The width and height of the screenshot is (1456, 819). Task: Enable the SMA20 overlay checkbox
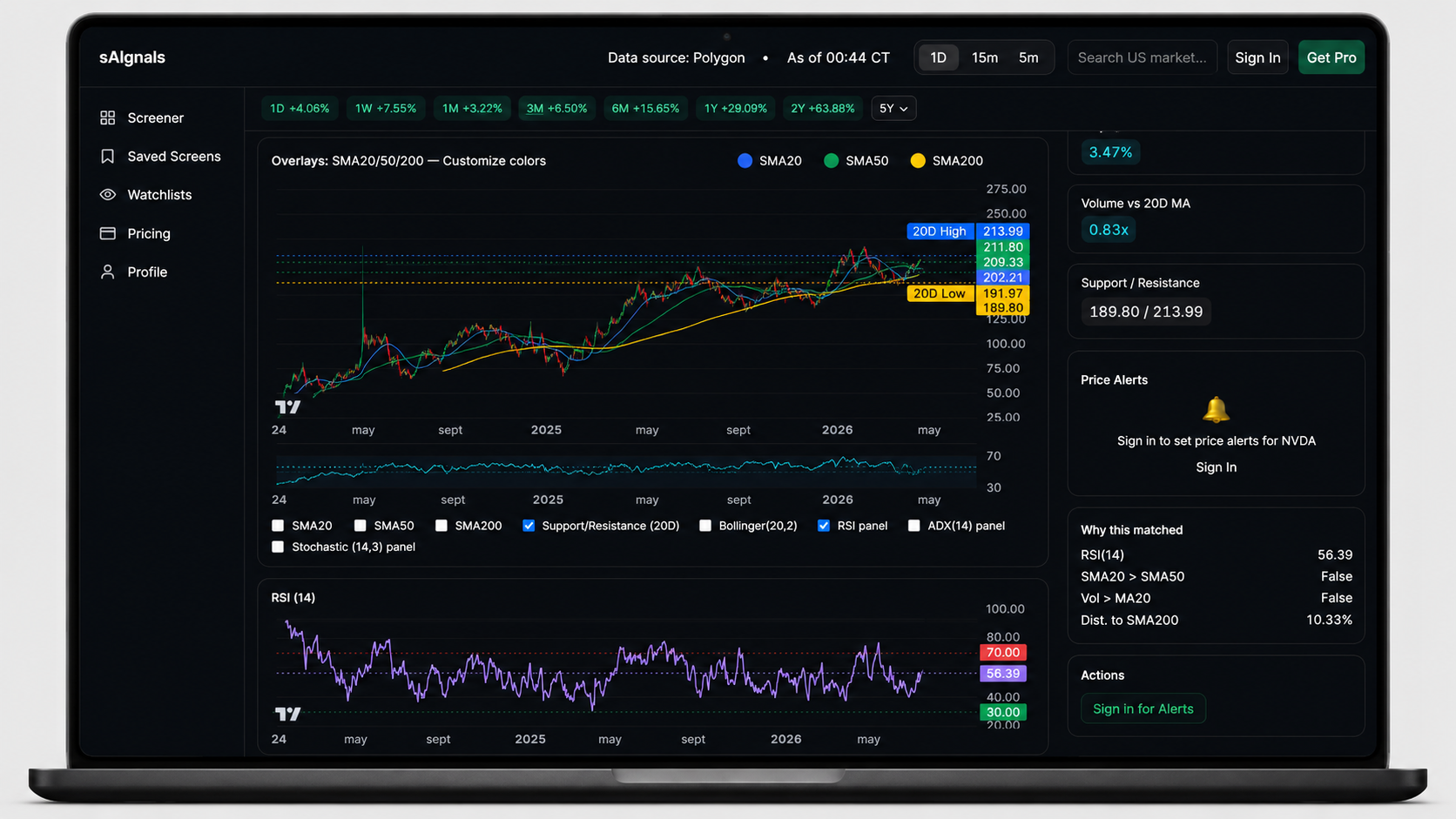[x=278, y=526]
